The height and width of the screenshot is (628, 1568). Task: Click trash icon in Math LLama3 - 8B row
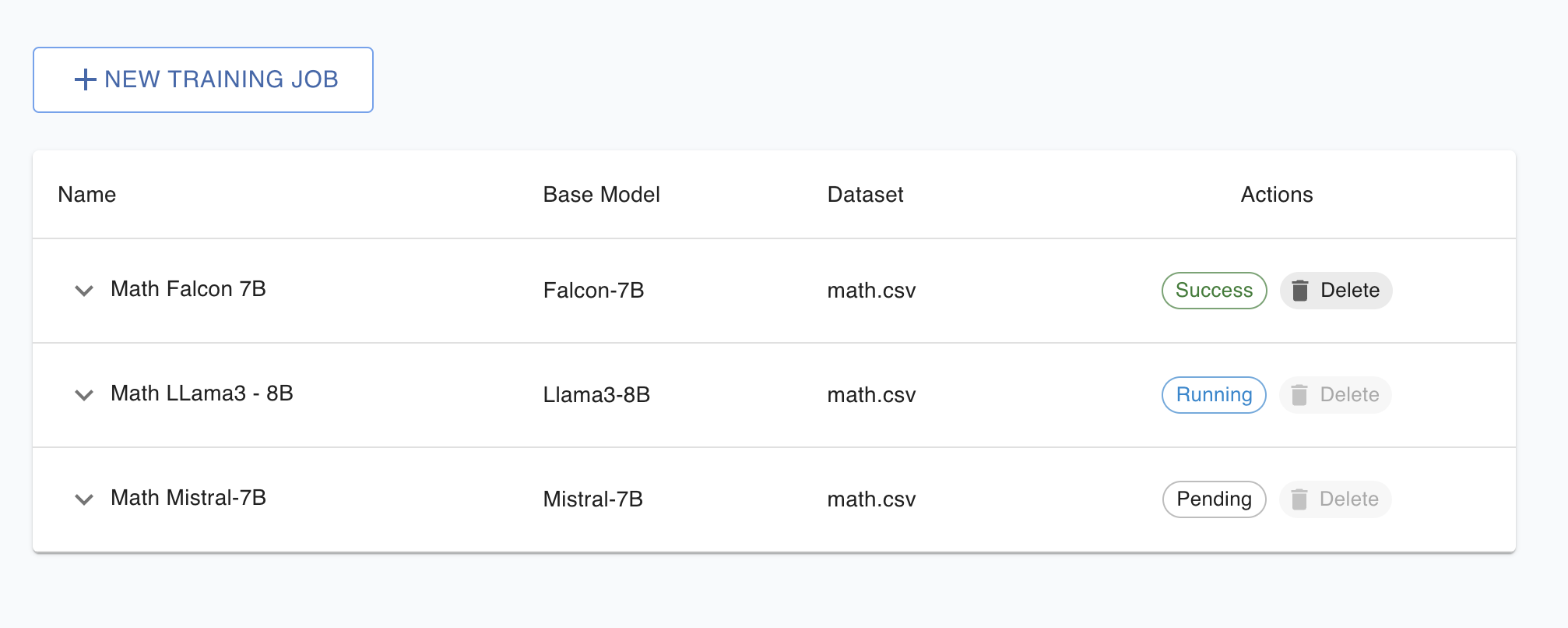tap(1299, 395)
